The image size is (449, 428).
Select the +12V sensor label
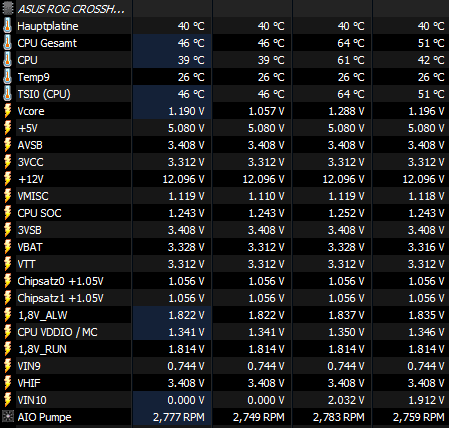coord(31,179)
